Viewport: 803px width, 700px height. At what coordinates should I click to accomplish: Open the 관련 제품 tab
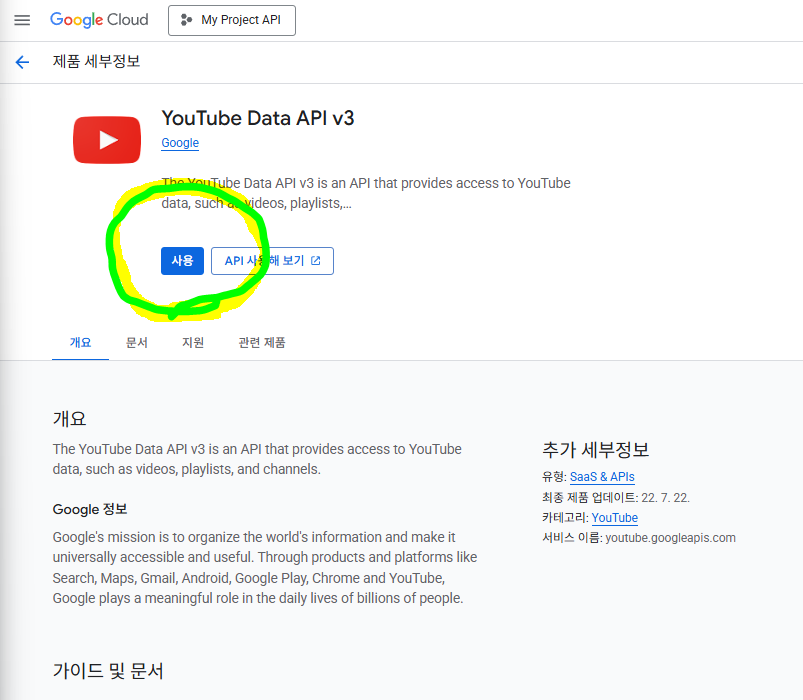click(262, 343)
